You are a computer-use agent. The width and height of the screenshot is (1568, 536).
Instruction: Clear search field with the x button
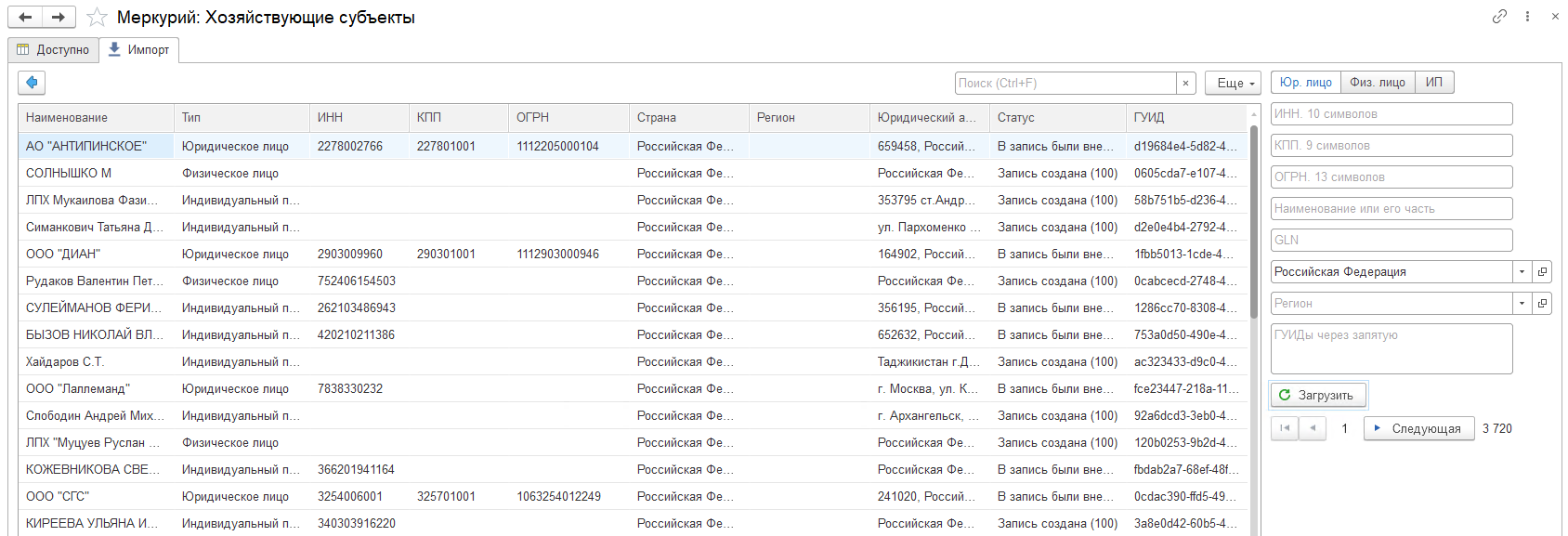(1185, 84)
